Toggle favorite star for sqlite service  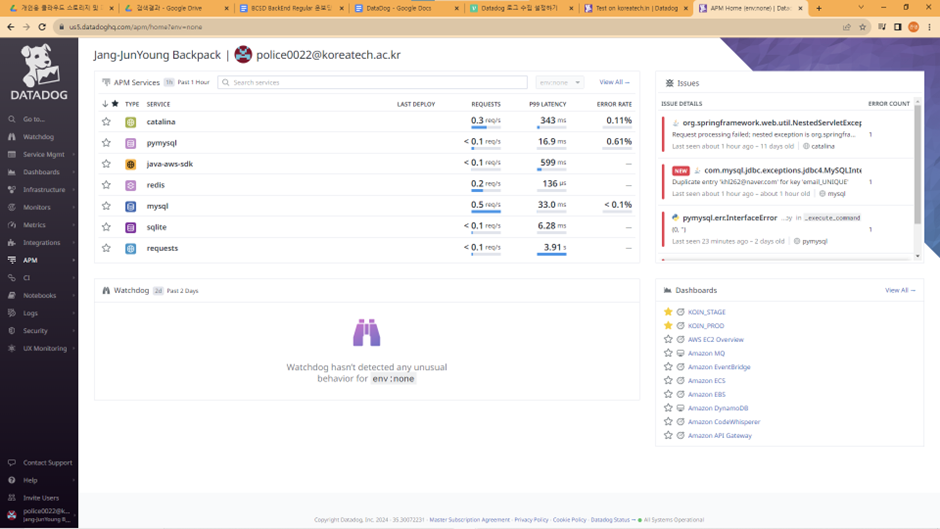coord(106,227)
